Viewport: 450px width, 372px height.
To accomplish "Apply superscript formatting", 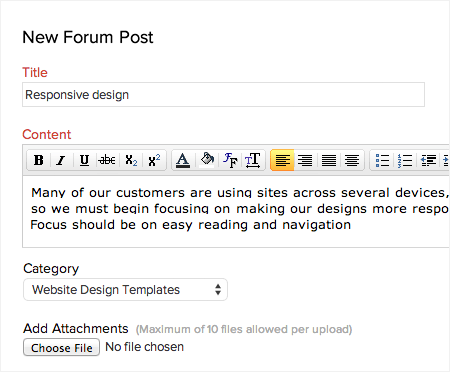I will 154,160.
